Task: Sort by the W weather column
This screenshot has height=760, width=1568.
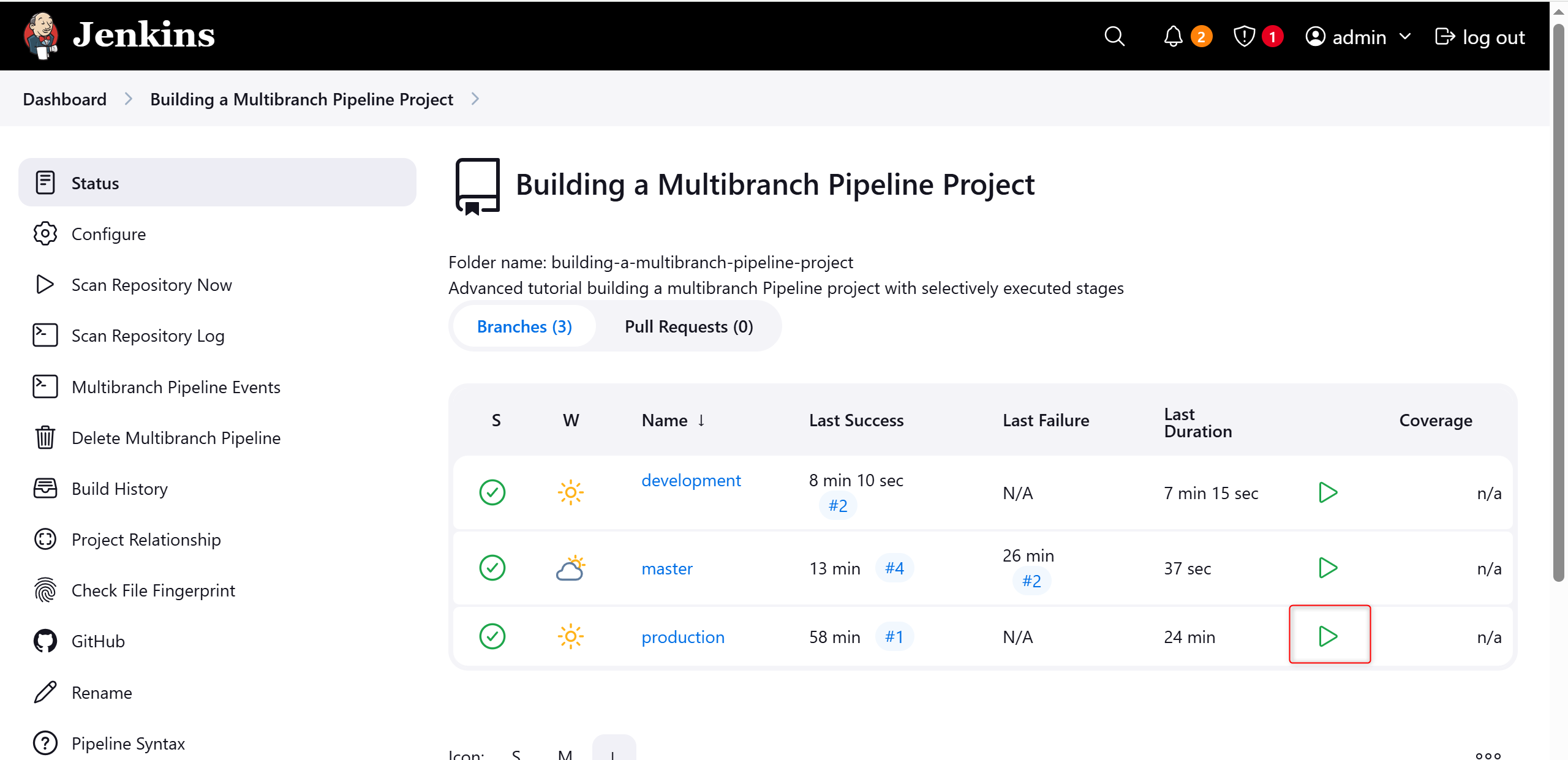Action: [571, 421]
